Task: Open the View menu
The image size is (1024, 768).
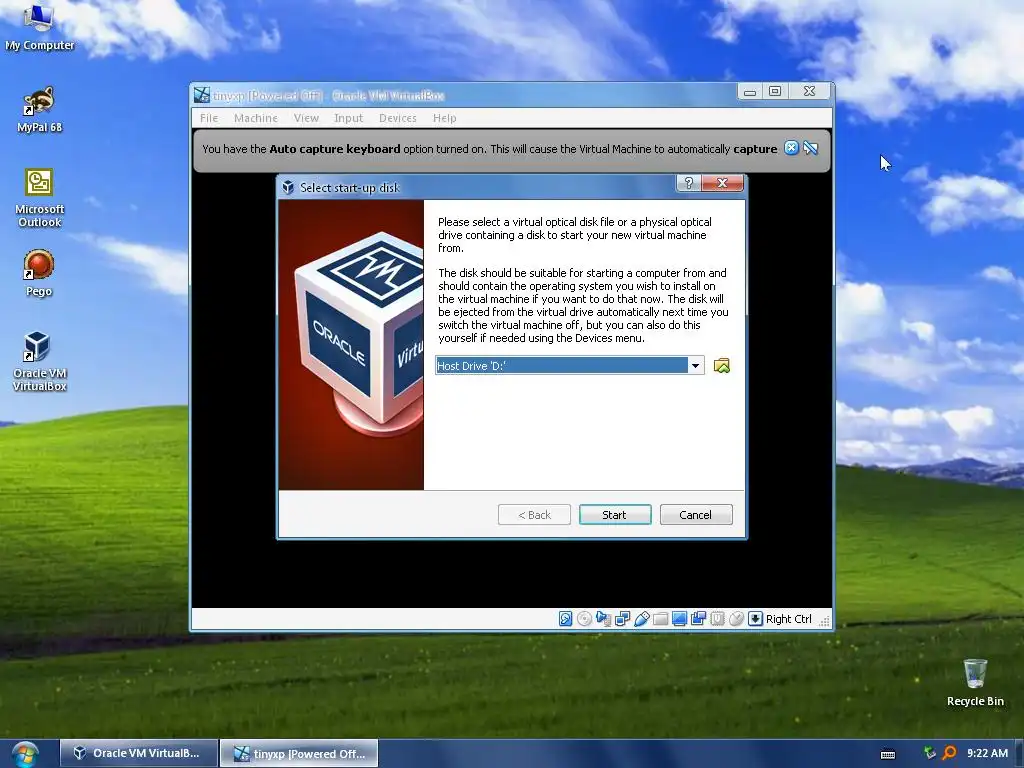Action: (x=306, y=118)
